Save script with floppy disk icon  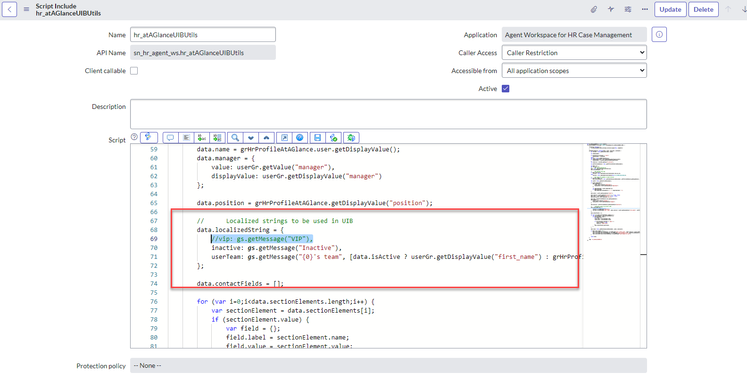[x=317, y=137]
